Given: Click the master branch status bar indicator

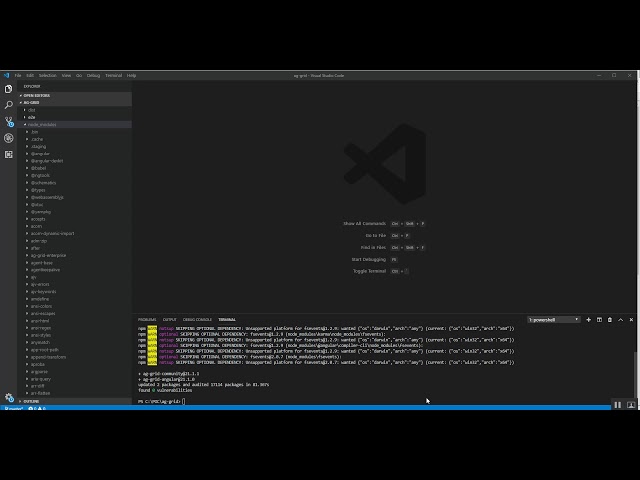Looking at the screenshot, I should tap(13, 408).
